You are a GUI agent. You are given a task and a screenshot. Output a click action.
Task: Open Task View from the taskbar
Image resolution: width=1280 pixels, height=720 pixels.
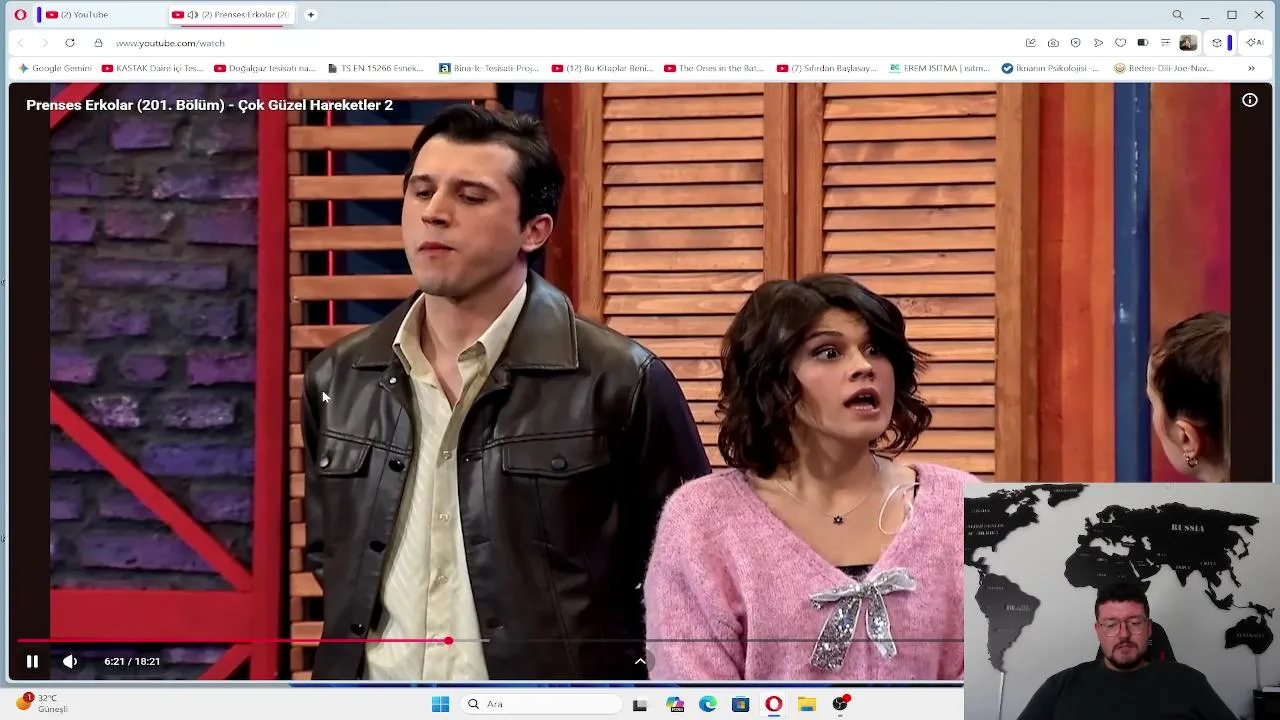640,704
